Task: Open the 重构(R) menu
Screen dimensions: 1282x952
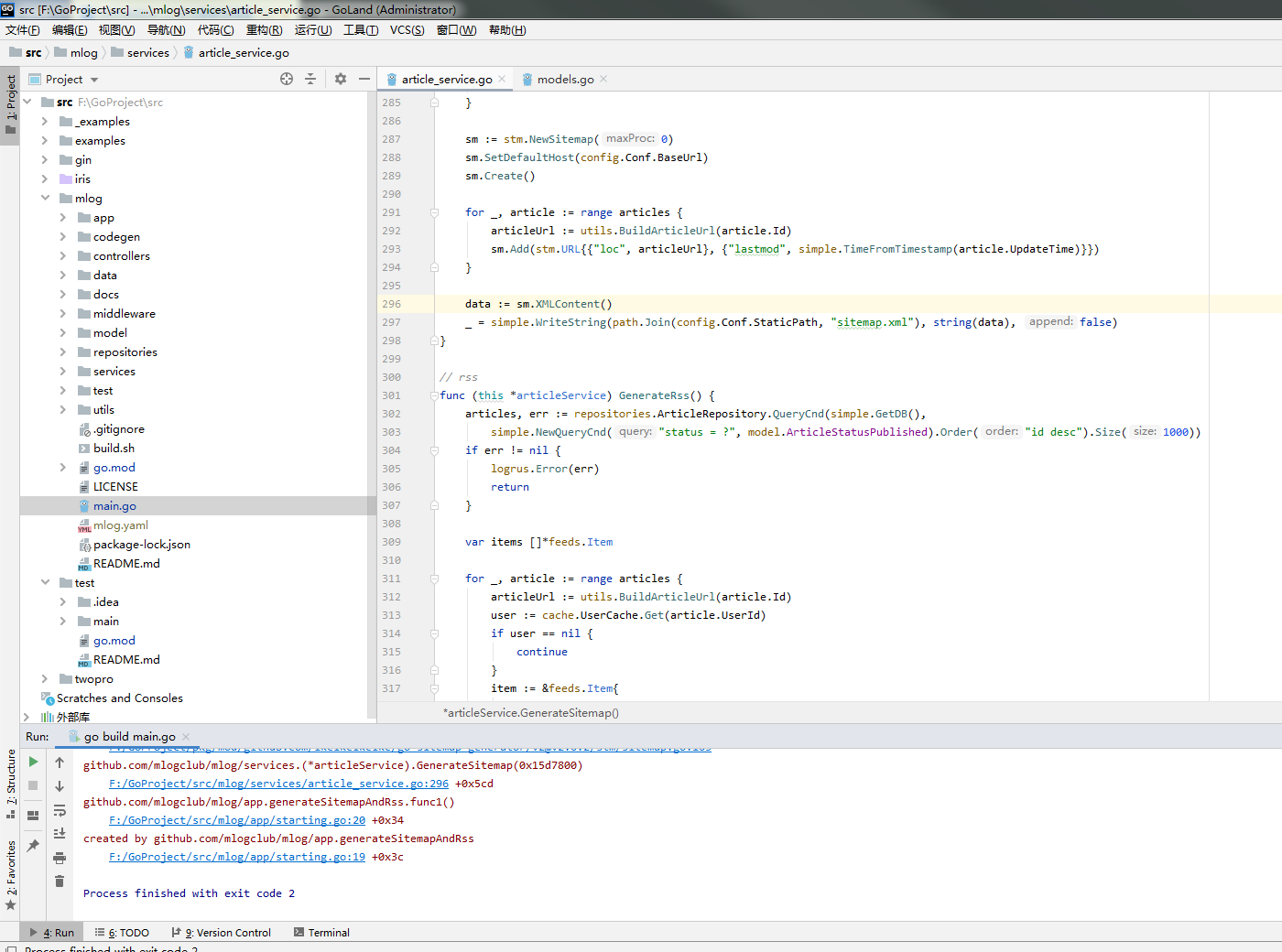Action: click(x=264, y=30)
